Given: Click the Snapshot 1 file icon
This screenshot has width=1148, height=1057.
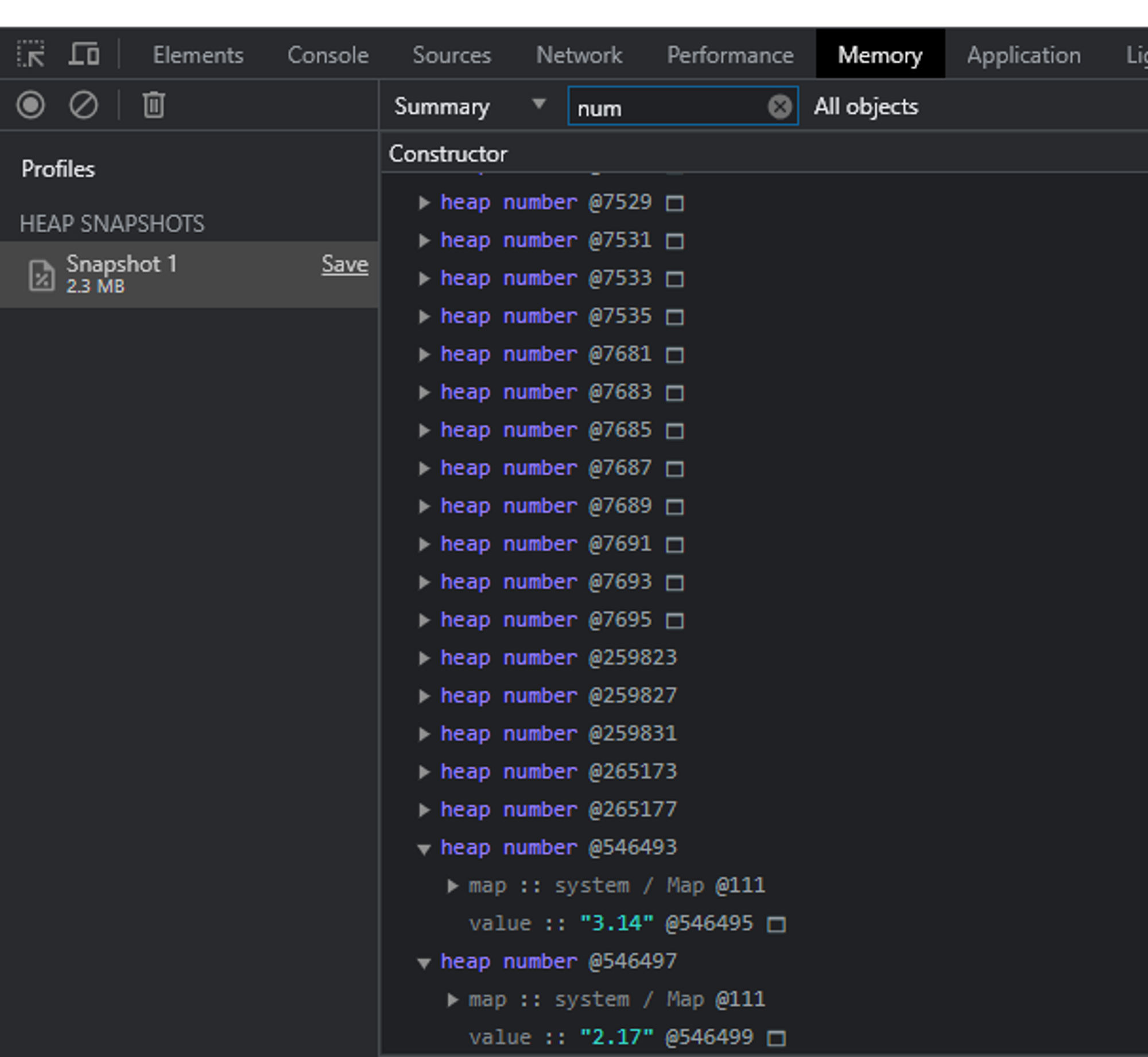Looking at the screenshot, I should pyautogui.click(x=41, y=276).
